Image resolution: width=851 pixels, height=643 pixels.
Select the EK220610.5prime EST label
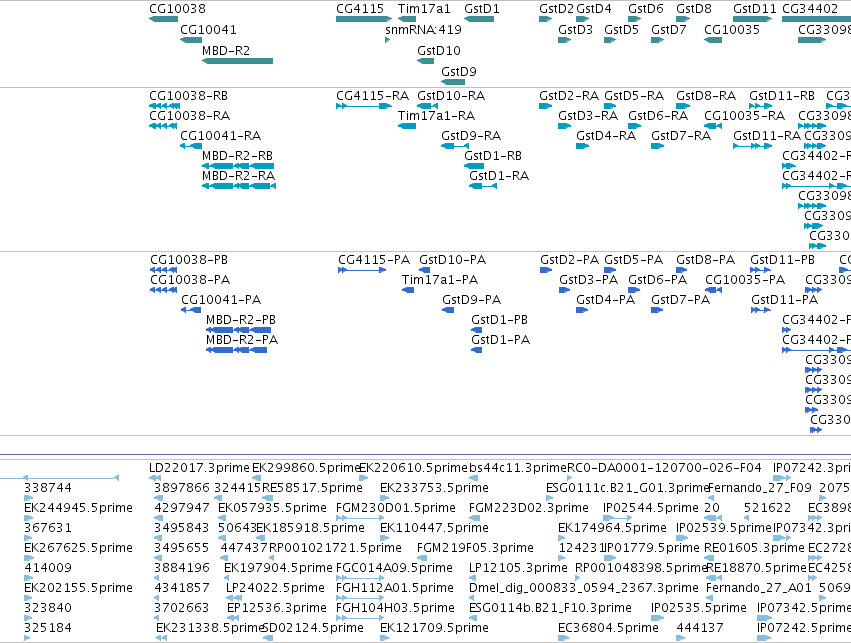point(413,468)
